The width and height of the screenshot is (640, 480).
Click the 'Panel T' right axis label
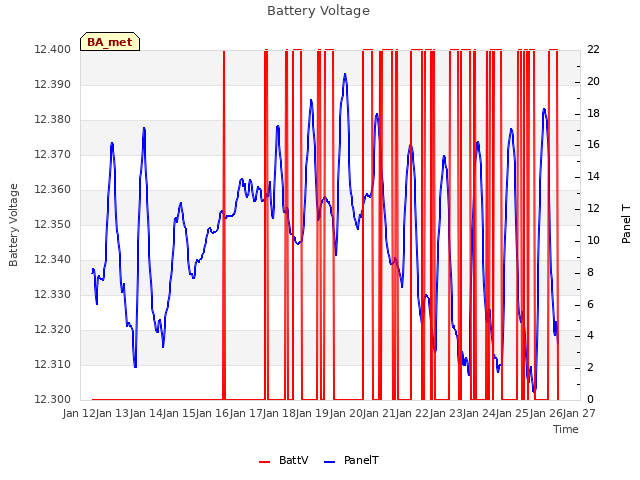626,224
